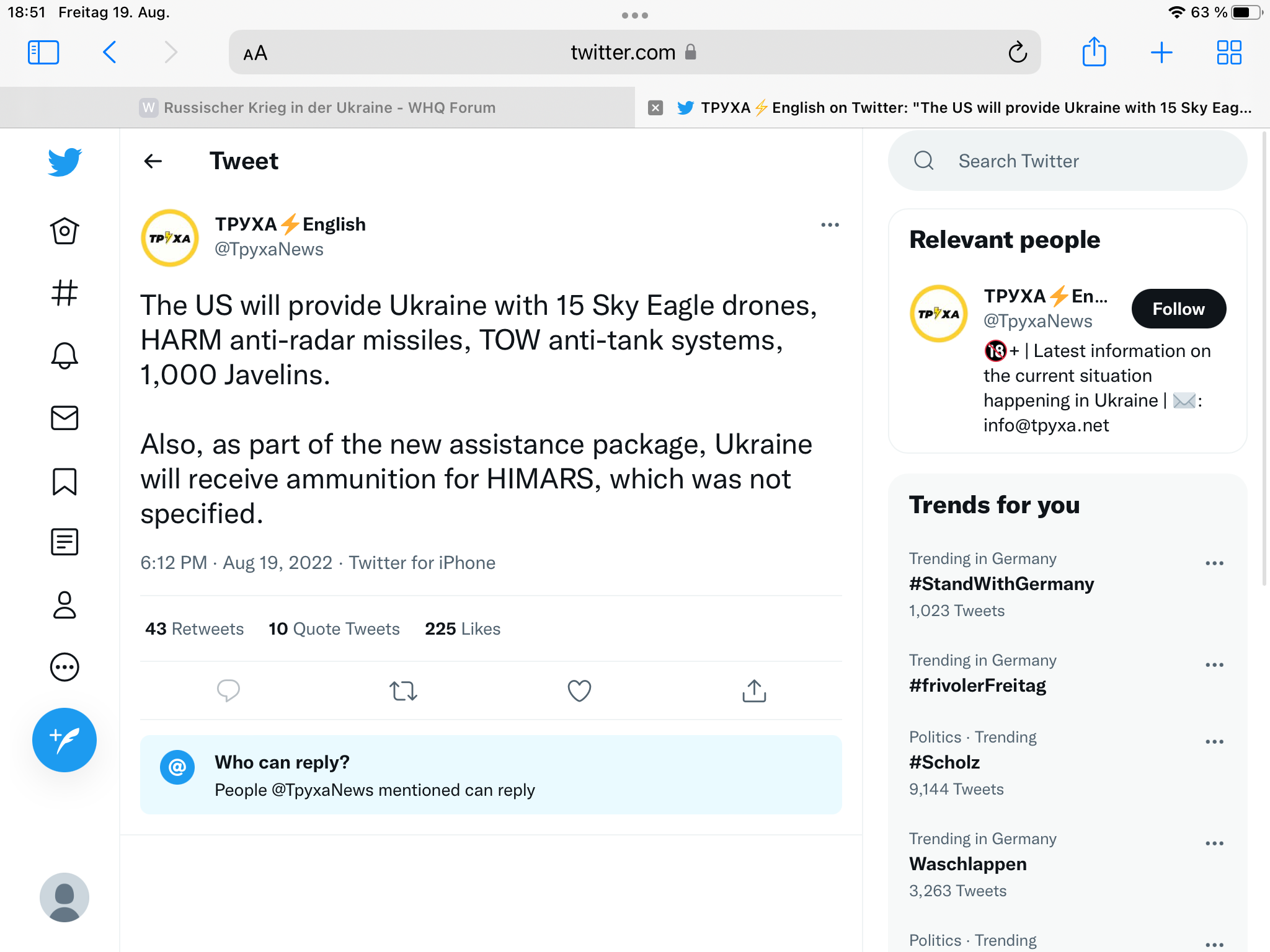1270x952 pixels.
Task: Open the tweet's more options menu
Action: (830, 225)
